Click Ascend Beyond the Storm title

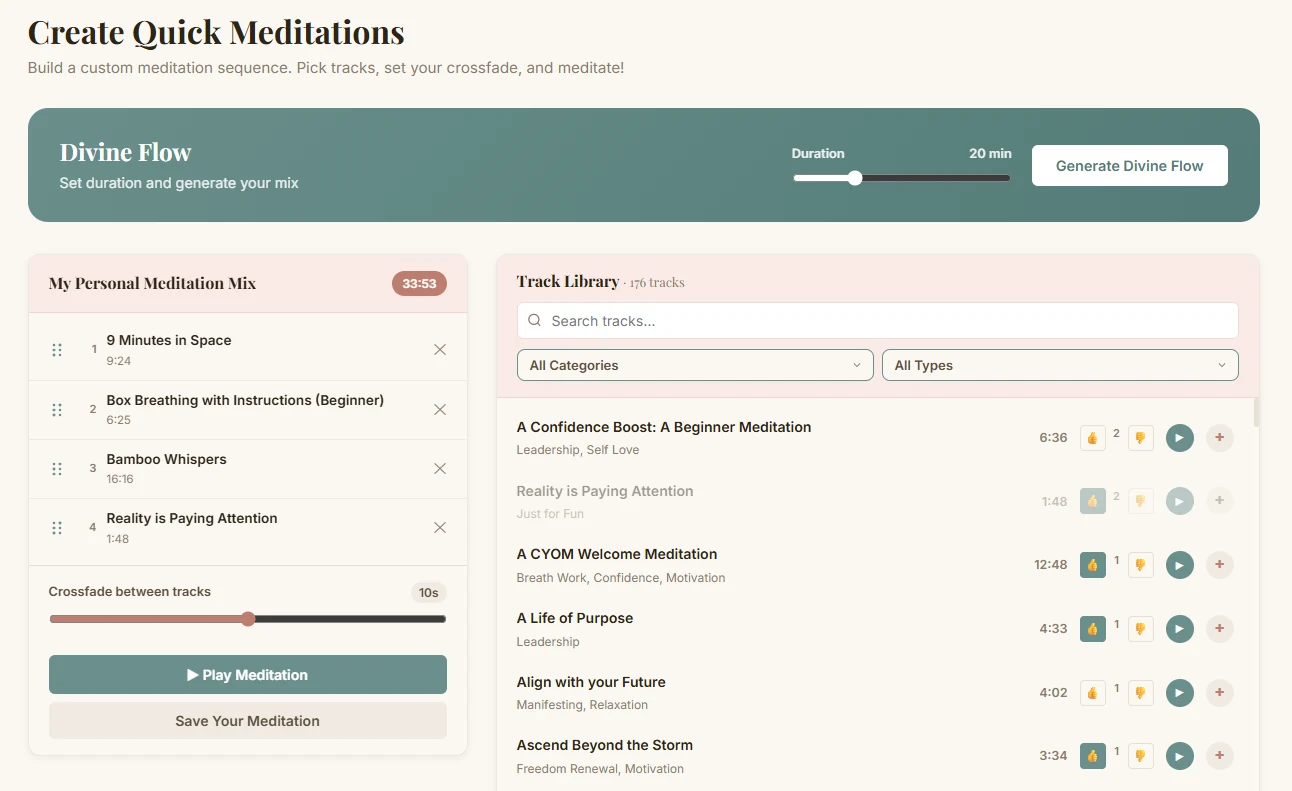605,745
